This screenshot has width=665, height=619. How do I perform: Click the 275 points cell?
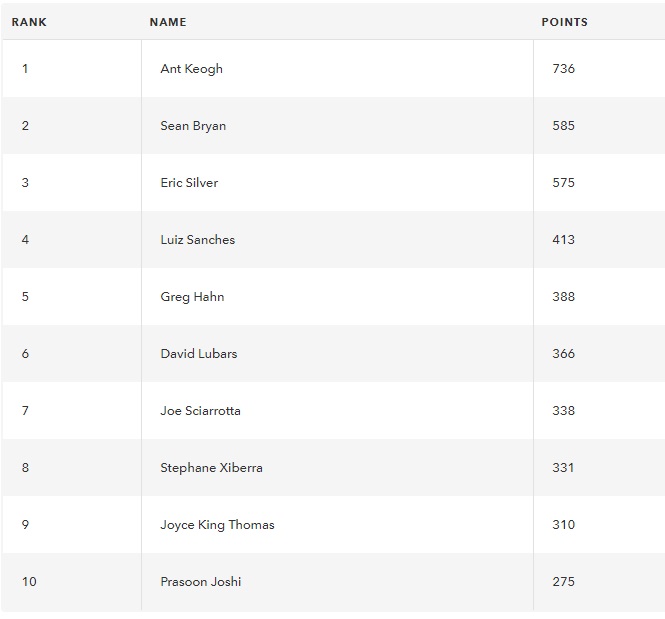tap(564, 582)
